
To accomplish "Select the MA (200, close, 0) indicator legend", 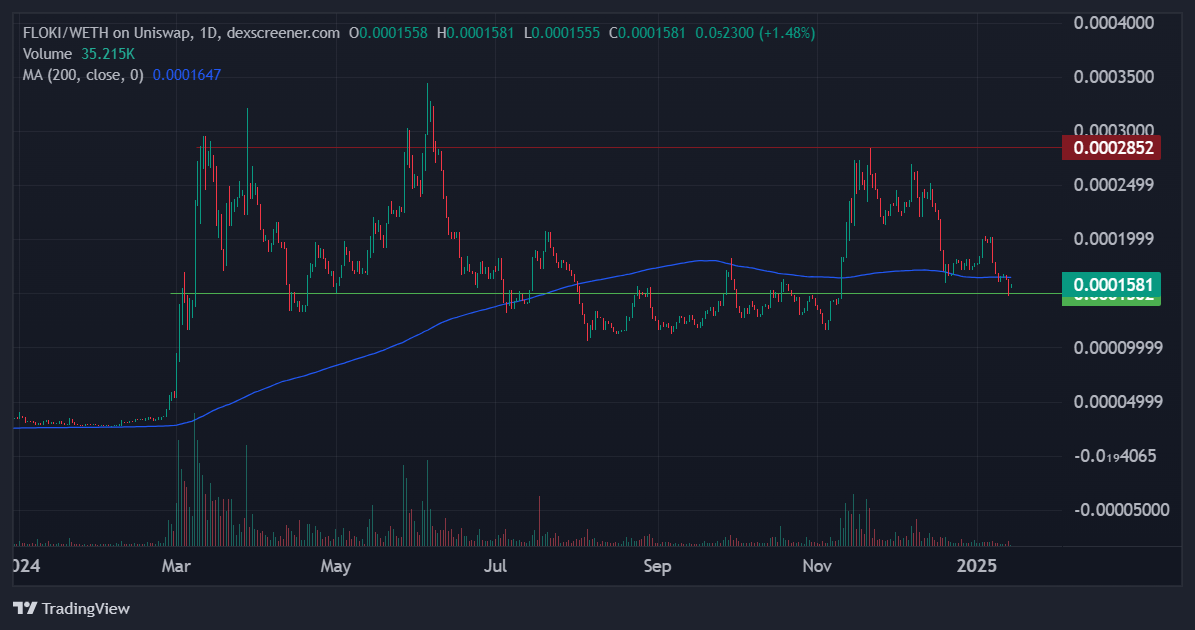I will (83, 75).
